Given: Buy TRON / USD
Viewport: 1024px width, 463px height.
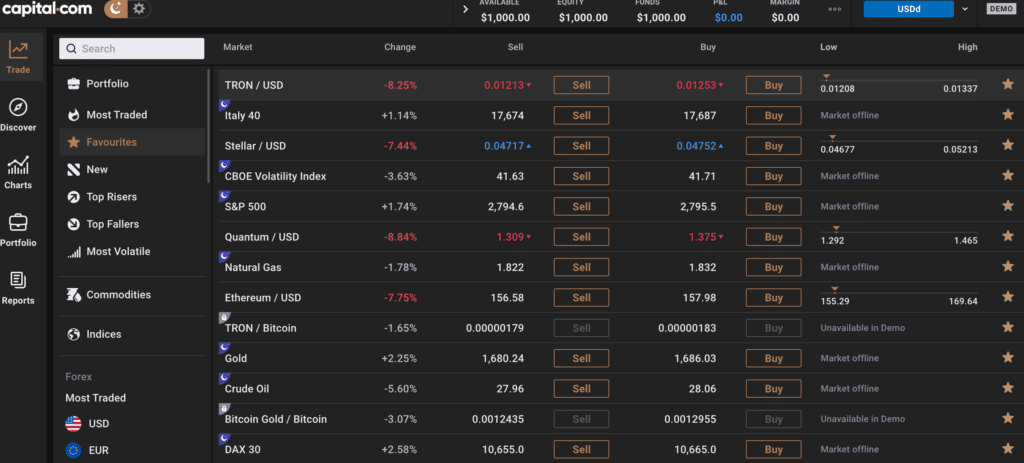Looking at the screenshot, I should (773, 85).
